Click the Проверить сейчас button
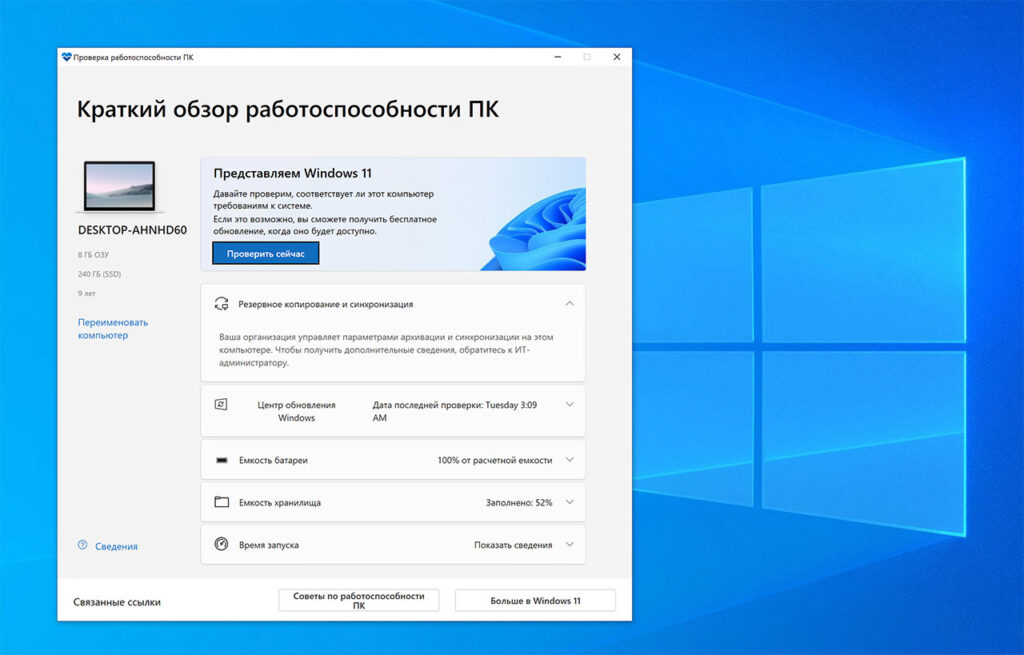 266,253
